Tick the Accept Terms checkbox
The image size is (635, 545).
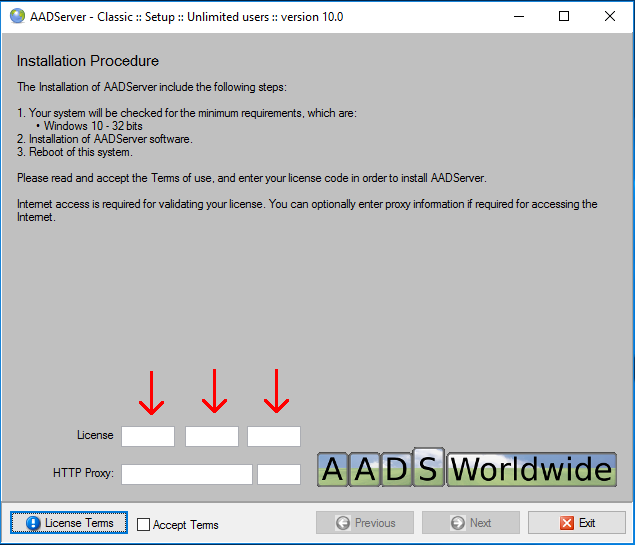click(144, 524)
